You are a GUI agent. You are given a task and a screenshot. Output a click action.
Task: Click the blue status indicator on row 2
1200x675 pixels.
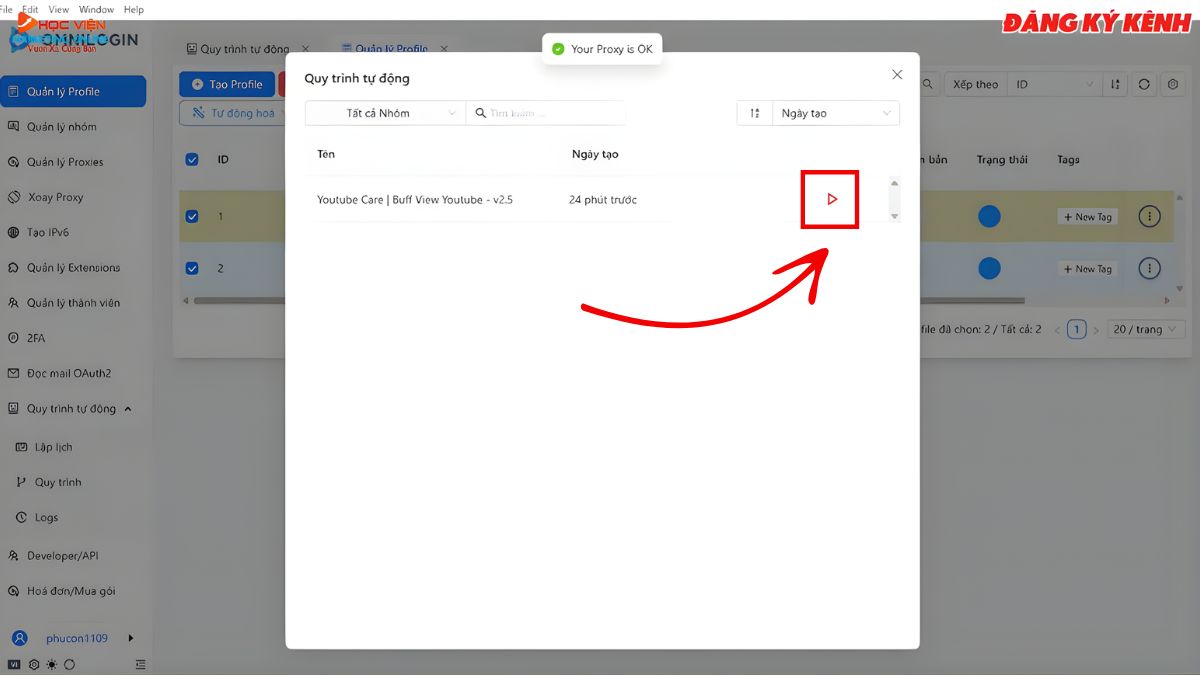click(989, 268)
